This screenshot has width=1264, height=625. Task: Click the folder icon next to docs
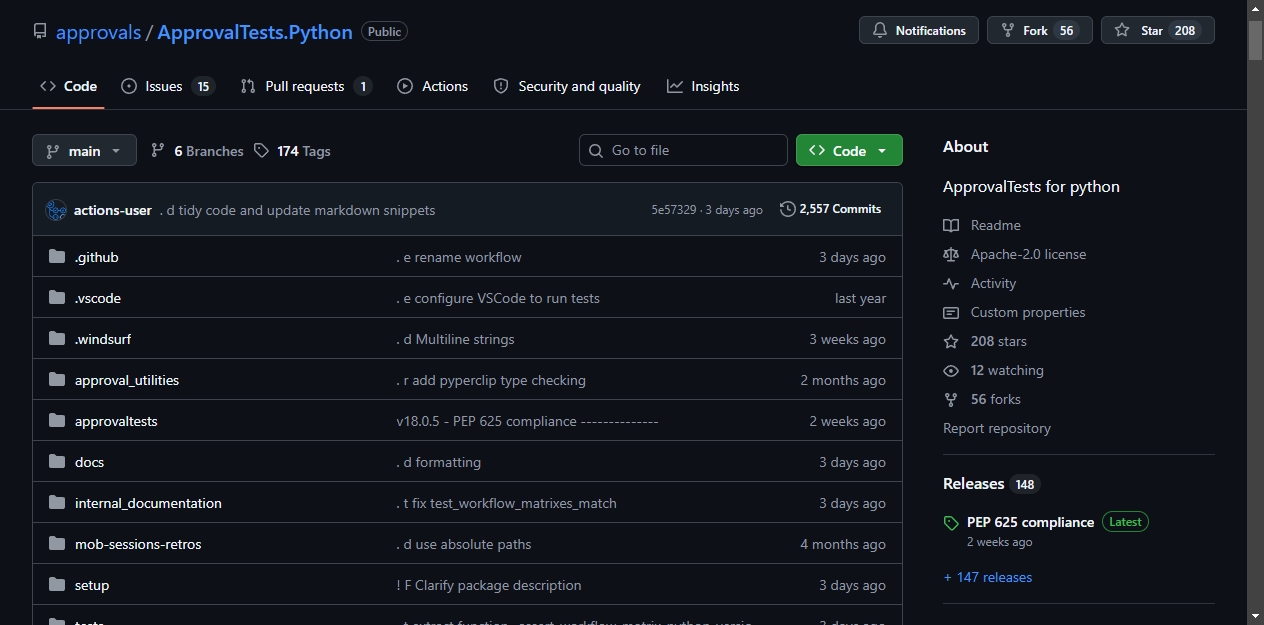click(x=57, y=462)
